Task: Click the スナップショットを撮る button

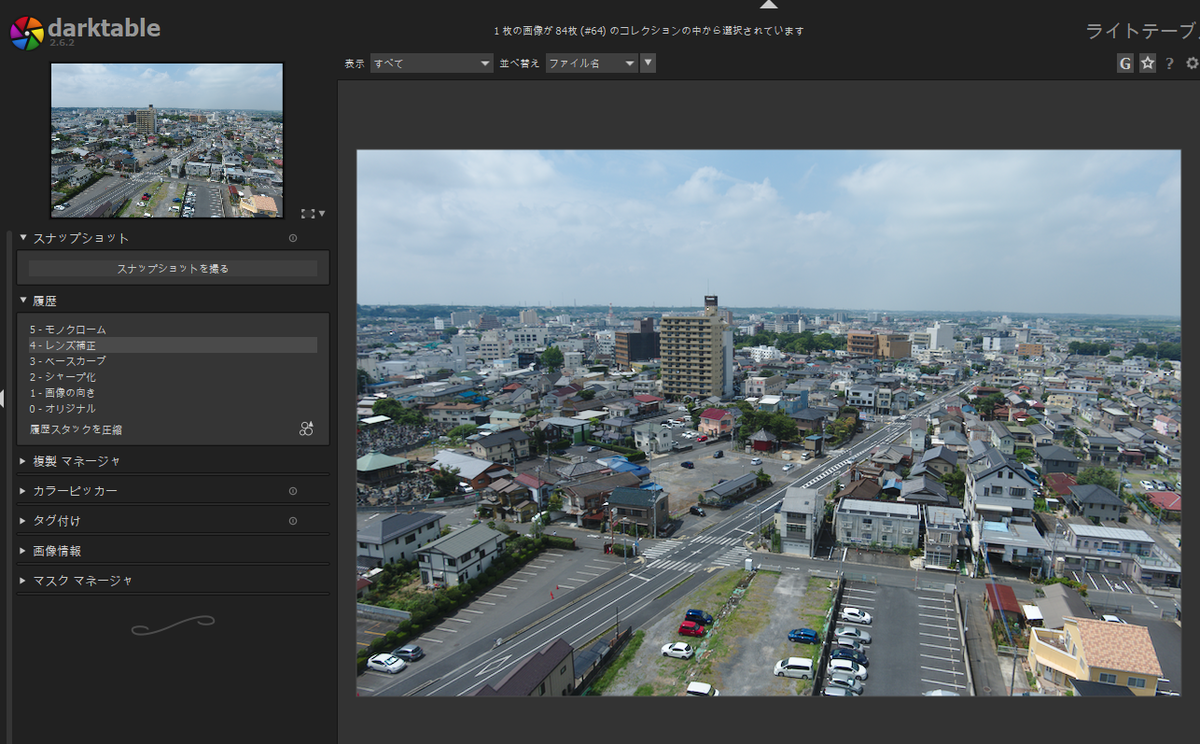Action: click(x=173, y=268)
